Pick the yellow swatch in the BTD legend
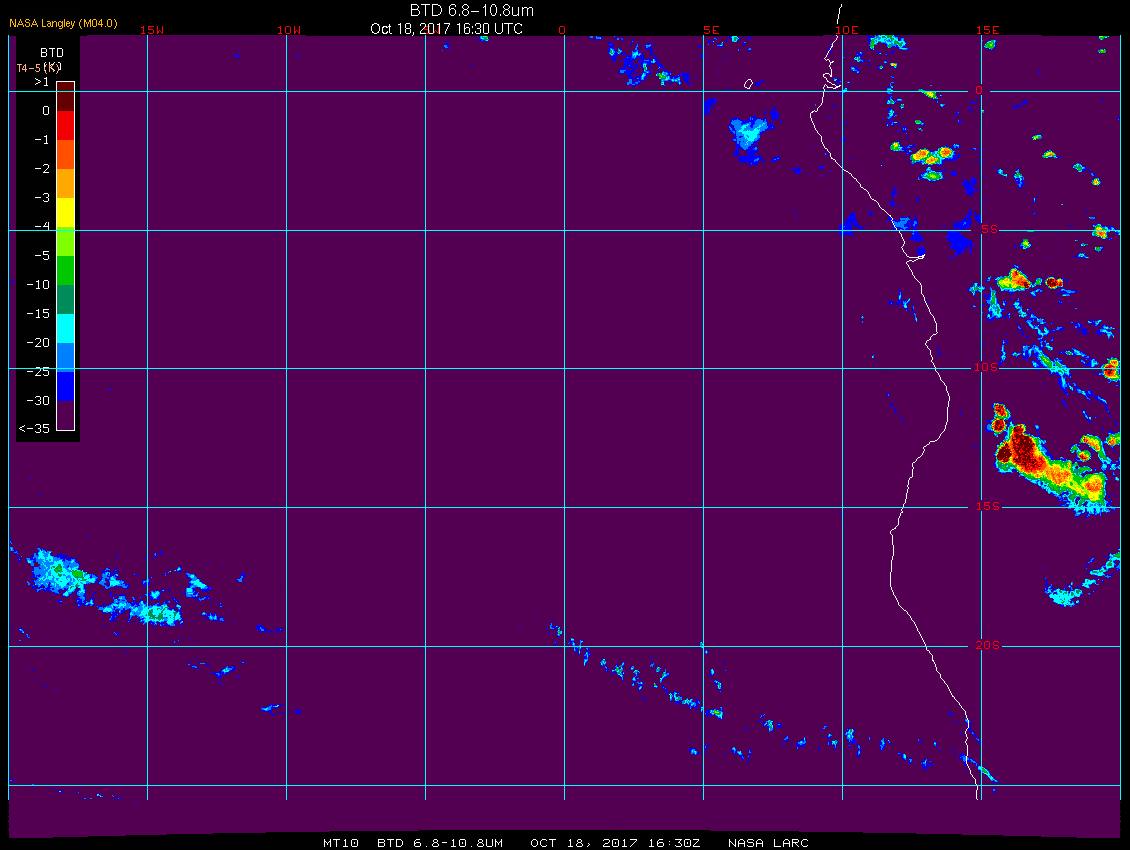1130x850 pixels. point(66,213)
